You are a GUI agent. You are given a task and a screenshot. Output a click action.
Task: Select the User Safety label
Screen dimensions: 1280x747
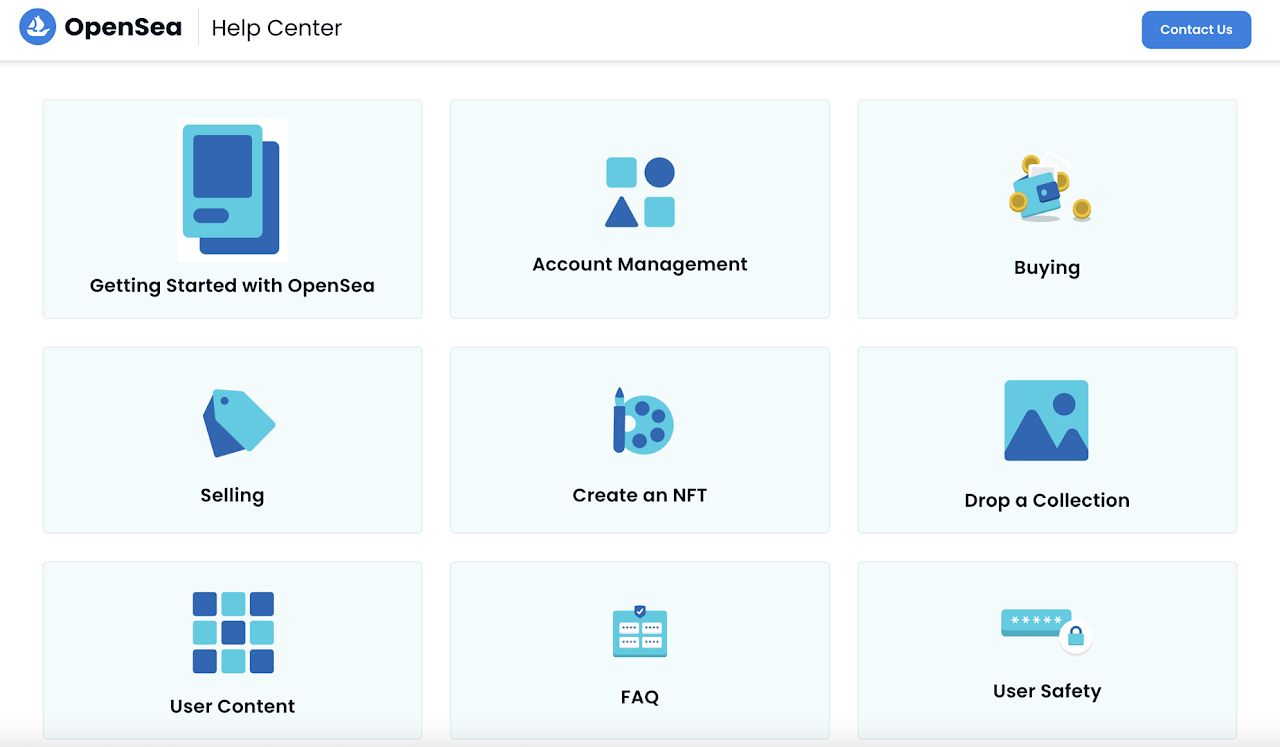pos(1047,692)
